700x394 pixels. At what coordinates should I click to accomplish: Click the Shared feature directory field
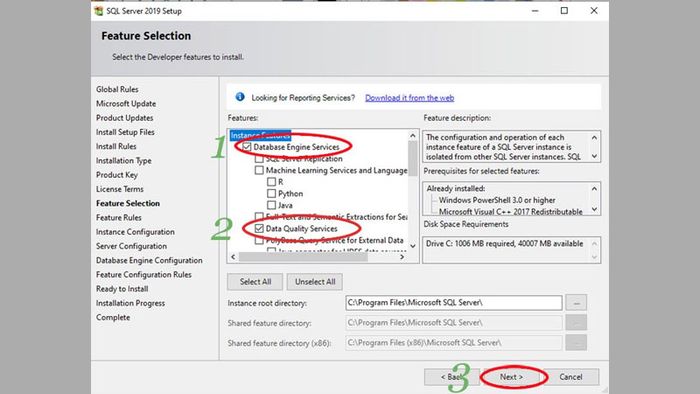[x=454, y=323]
